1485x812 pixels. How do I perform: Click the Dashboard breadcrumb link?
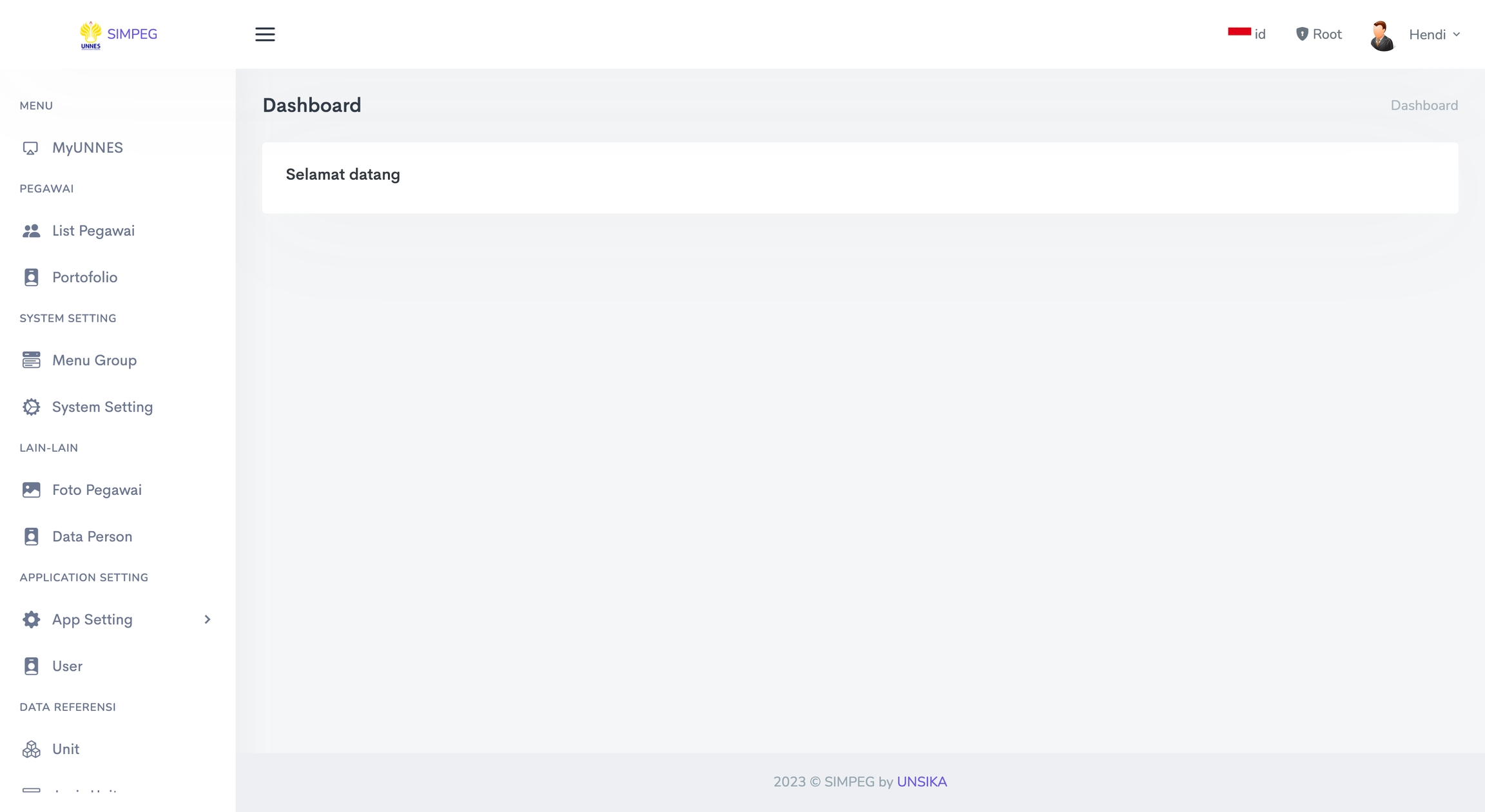1424,106
